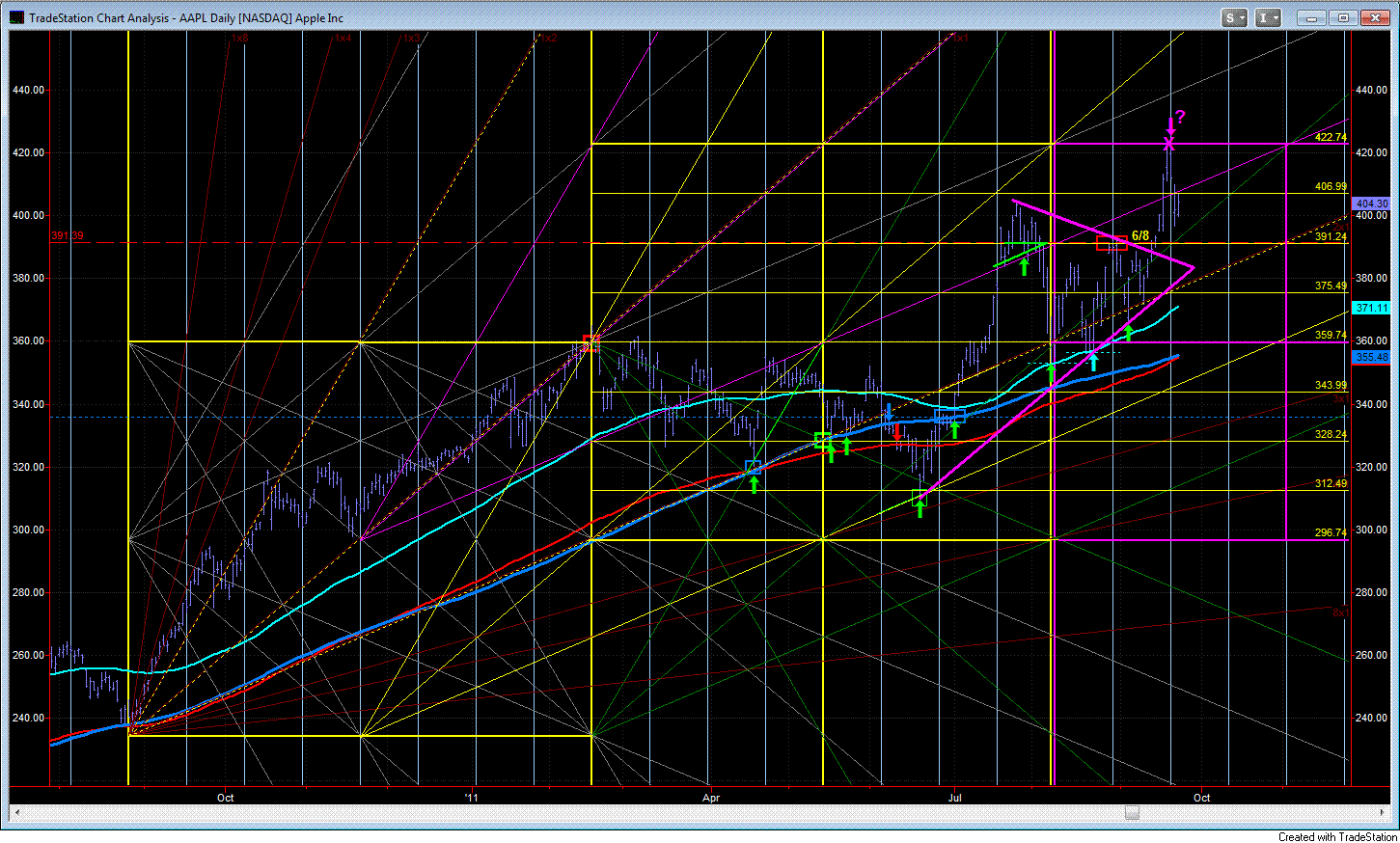Close the AAPL Chart Analysis window

[x=1374, y=17]
